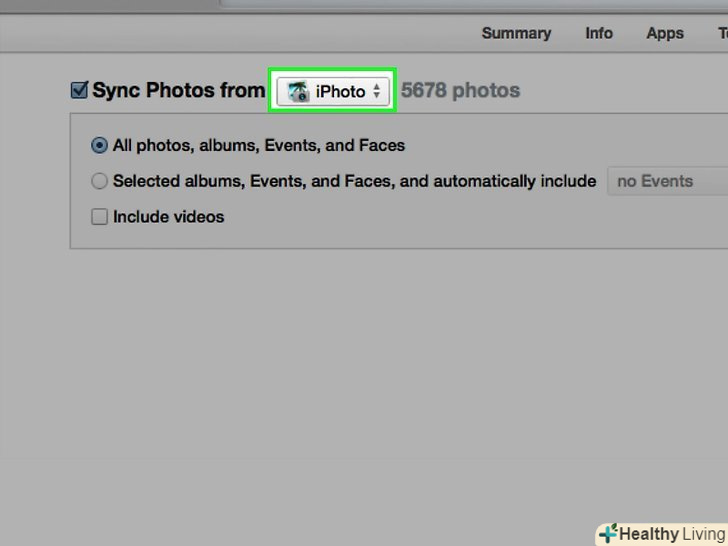Screen dimensions: 728x546
Task: Expand the no Events dropdown
Action: [666, 181]
